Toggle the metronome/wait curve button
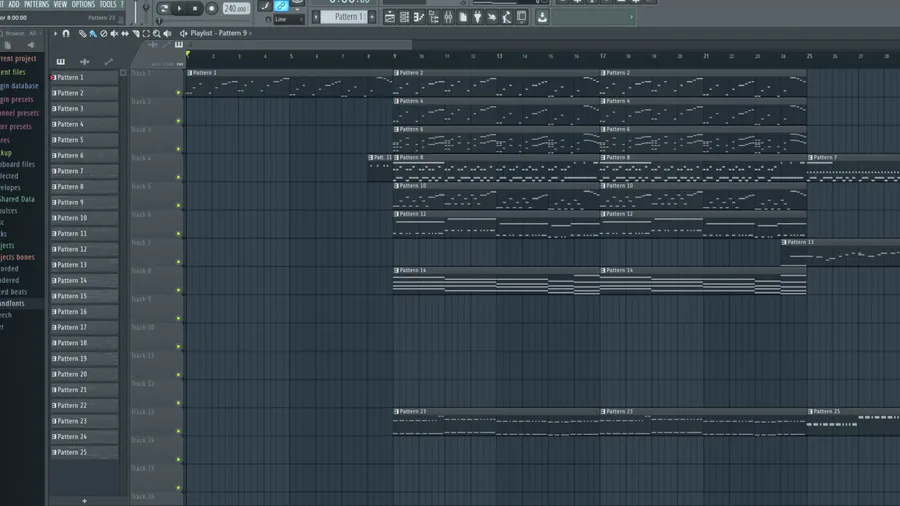The image size is (900, 506). click(265, 6)
